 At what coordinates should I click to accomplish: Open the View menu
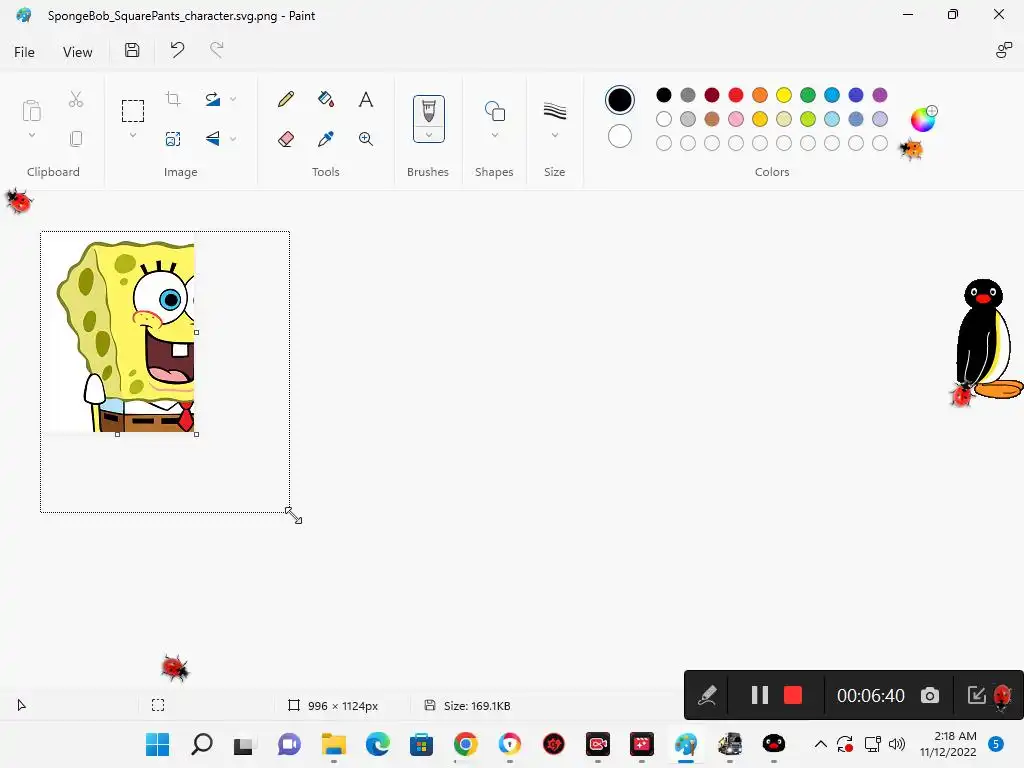(x=77, y=52)
